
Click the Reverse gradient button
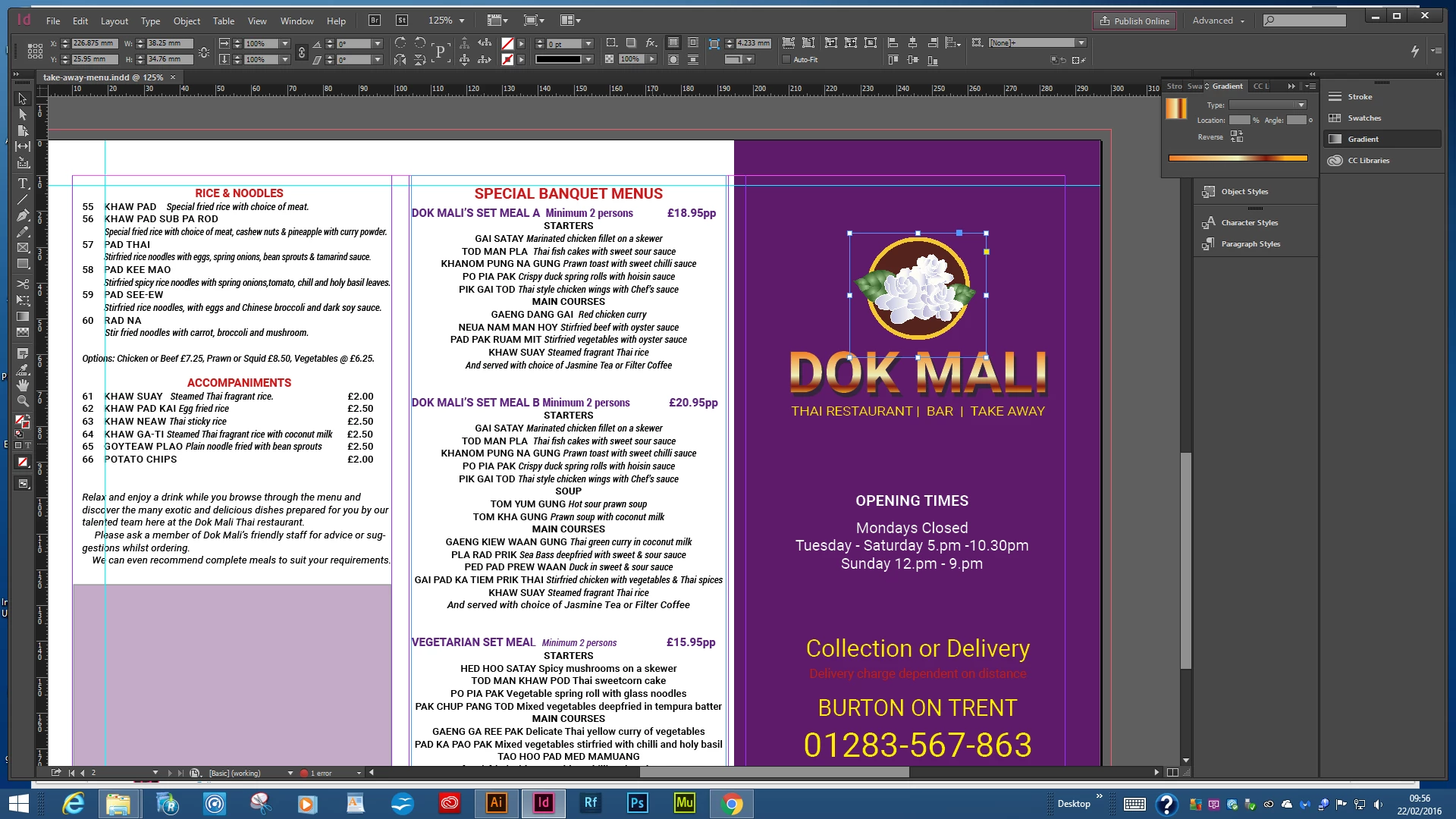[x=1237, y=136]
